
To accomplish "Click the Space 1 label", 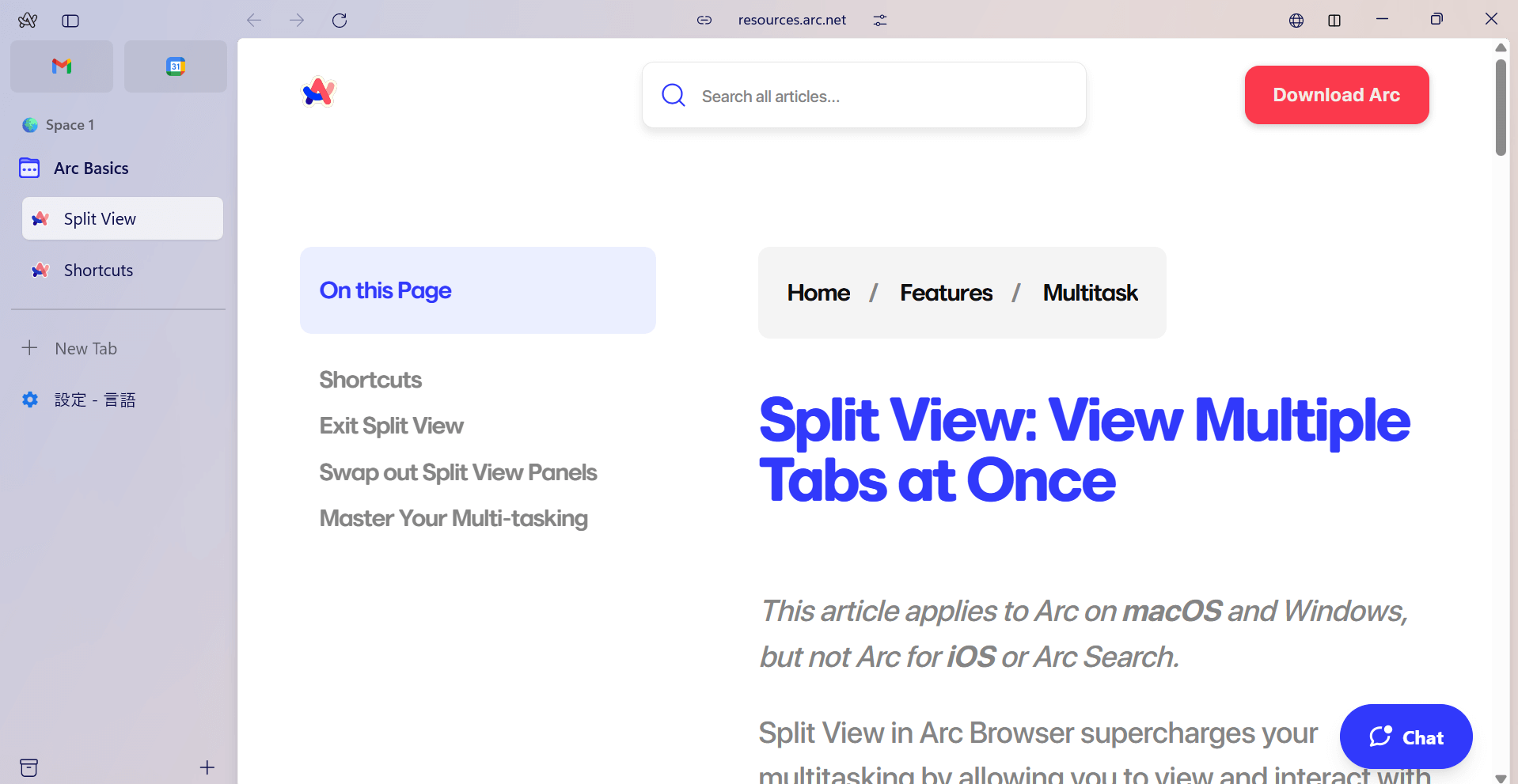I will pos(70,125).
